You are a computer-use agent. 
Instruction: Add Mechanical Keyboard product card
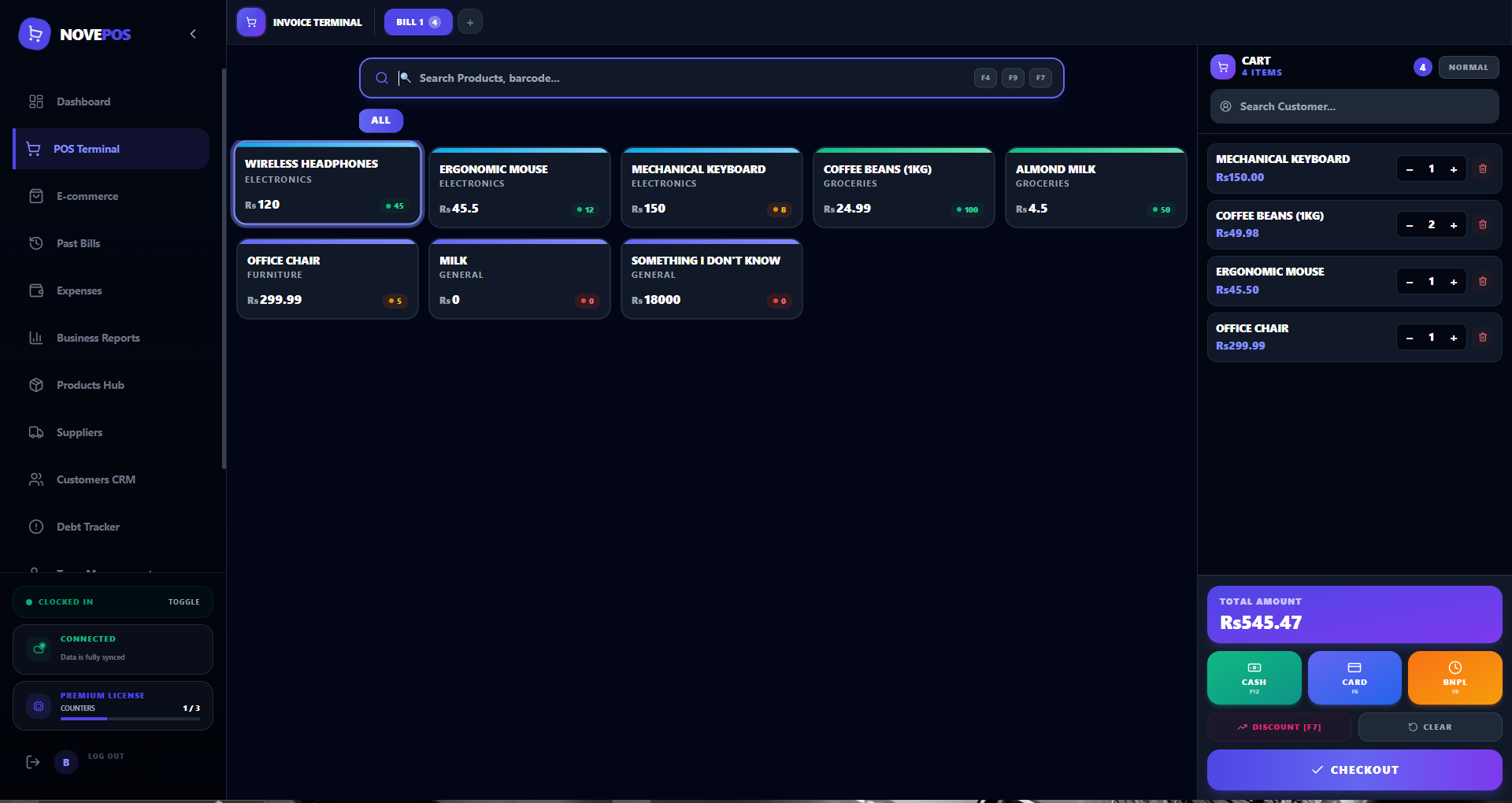click(x=712, y=187)
